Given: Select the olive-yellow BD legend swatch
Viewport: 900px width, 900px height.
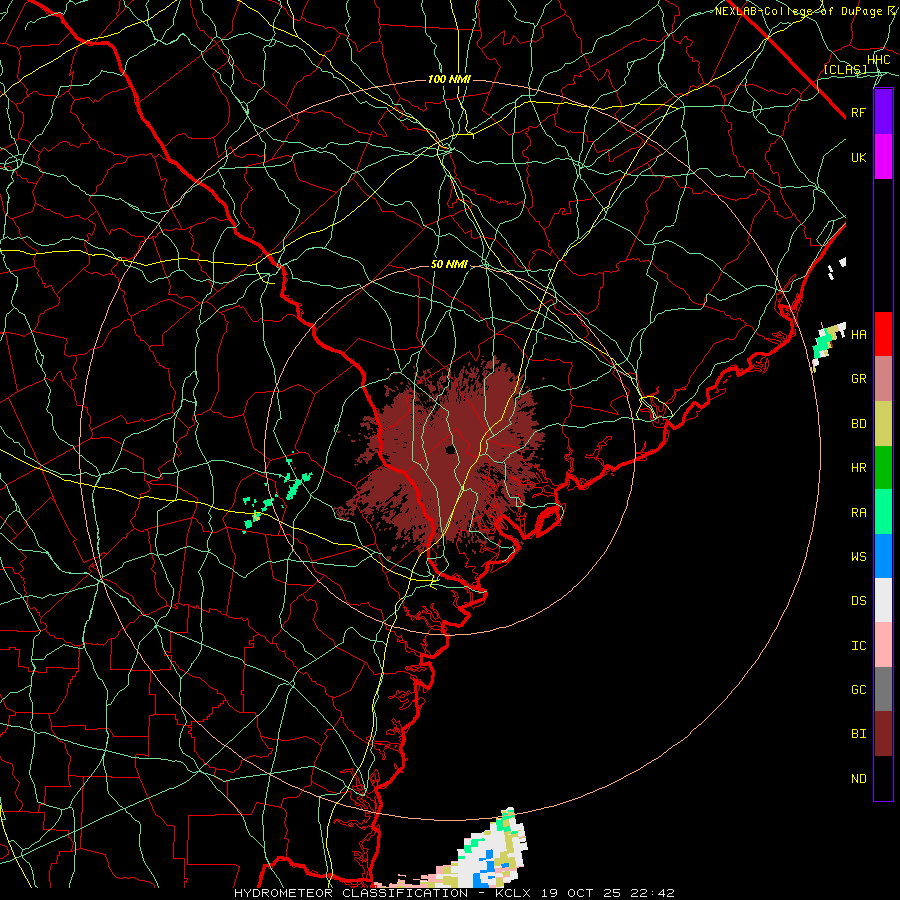Looking at the screenshot, I should (883, 424).
